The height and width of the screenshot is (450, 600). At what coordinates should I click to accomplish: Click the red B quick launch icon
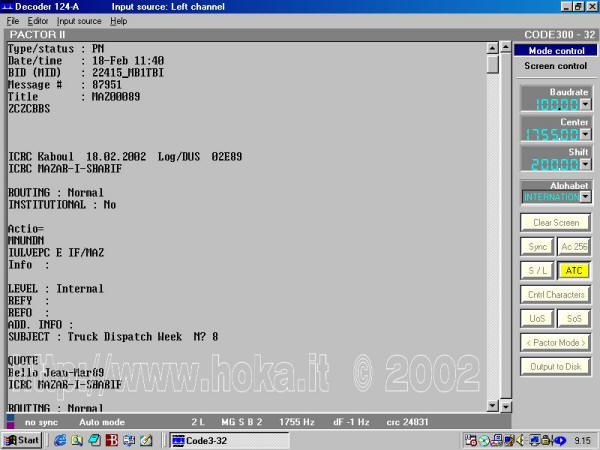[112, 440]
